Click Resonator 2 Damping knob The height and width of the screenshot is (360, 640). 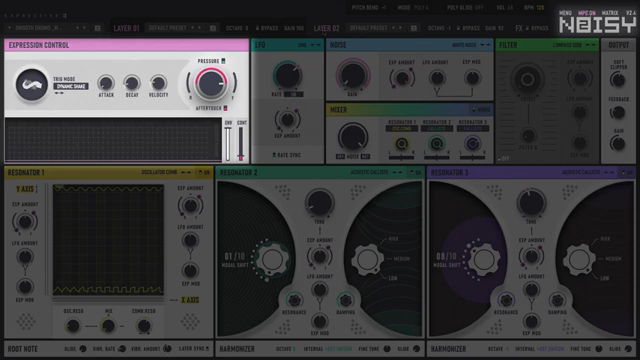point(345,300)
